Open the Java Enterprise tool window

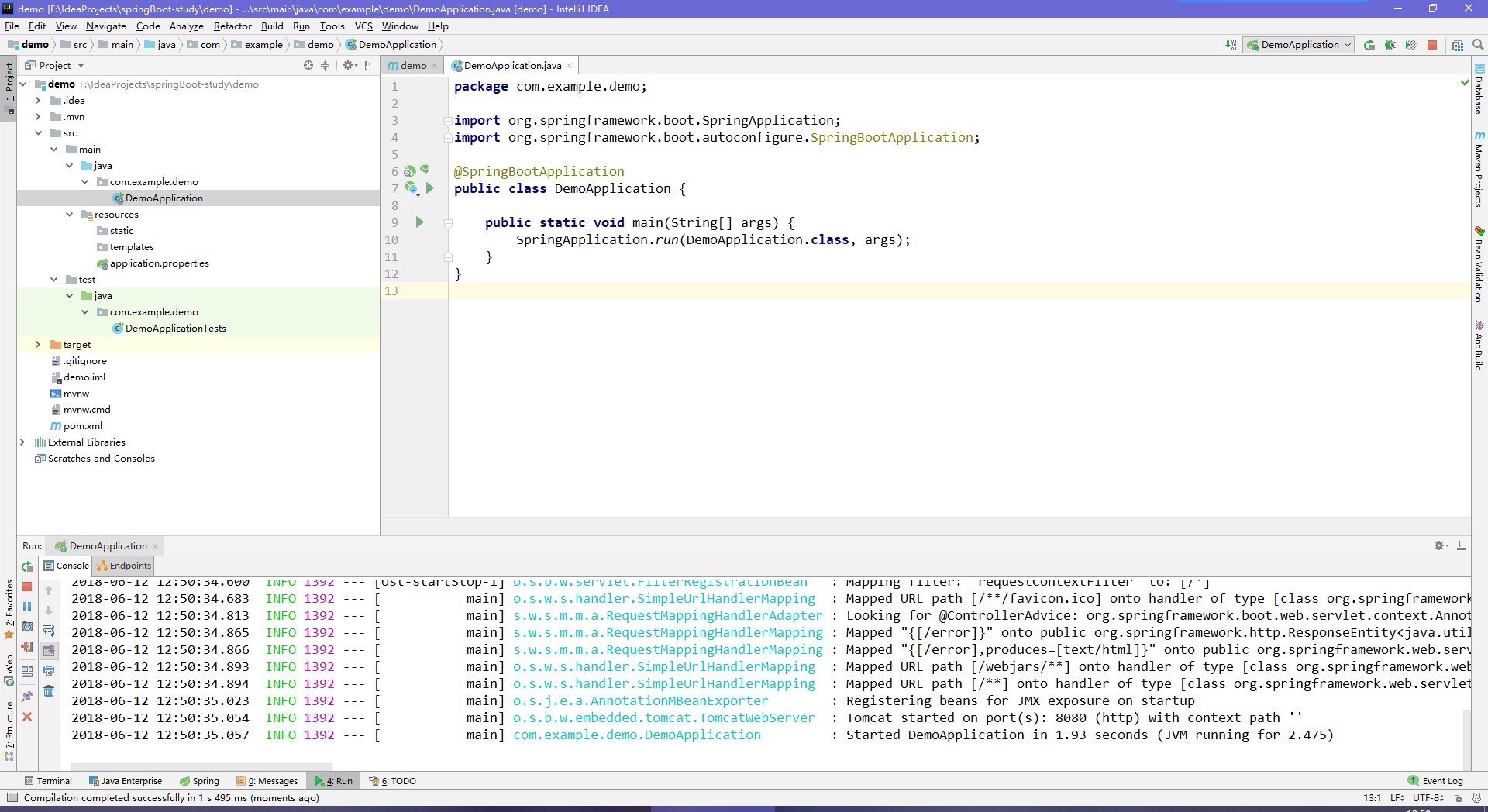pyautogui.click(x=125, y=781)
